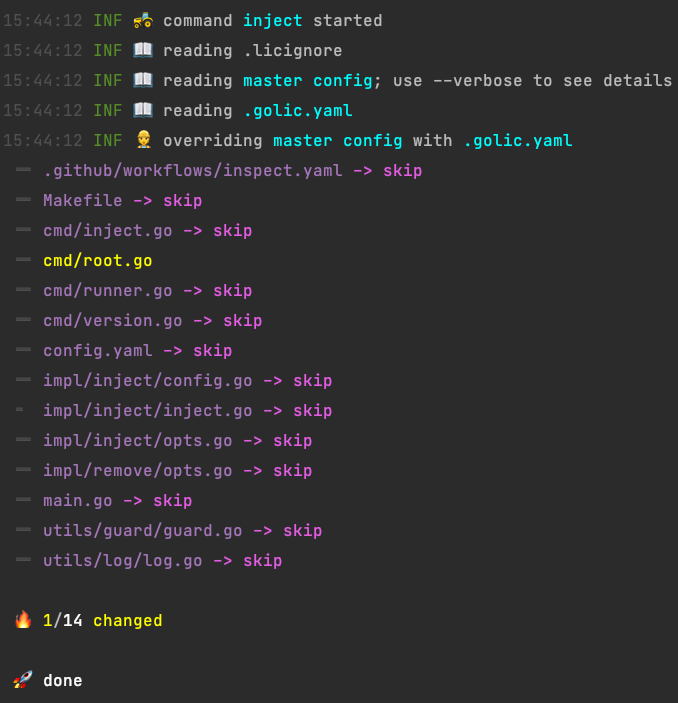Click the book emoji beside reading .licignore
The width and height of the screenshot is (678, 703).
[143, 50]
